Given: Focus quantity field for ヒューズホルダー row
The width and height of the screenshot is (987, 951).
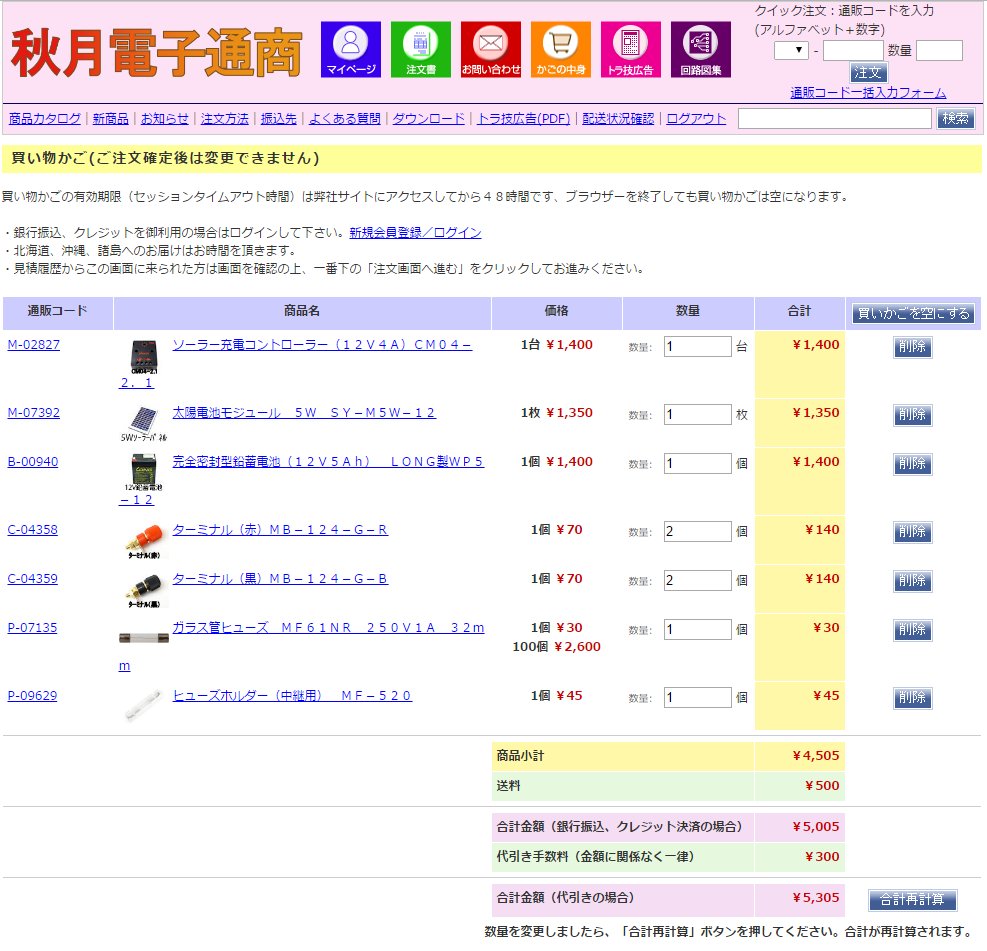Looking at the screenshot, I should coord(697,698).
